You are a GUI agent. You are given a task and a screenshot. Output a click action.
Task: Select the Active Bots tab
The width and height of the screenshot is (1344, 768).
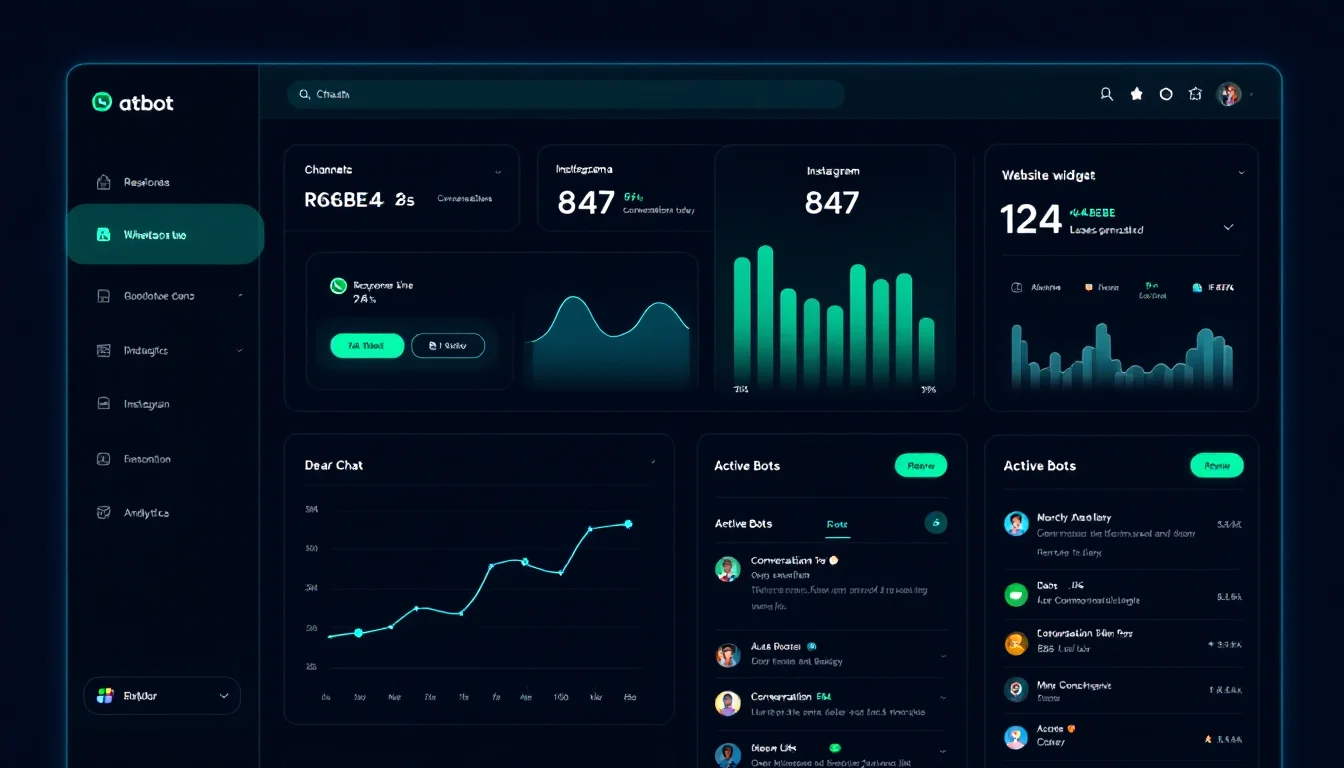[x=743, y=523]
